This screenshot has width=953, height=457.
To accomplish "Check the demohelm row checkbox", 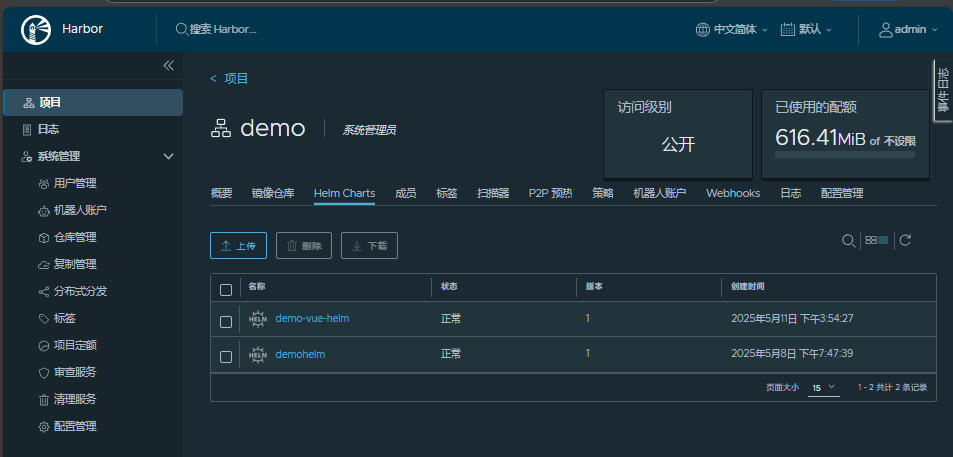I will click(225, 357).
